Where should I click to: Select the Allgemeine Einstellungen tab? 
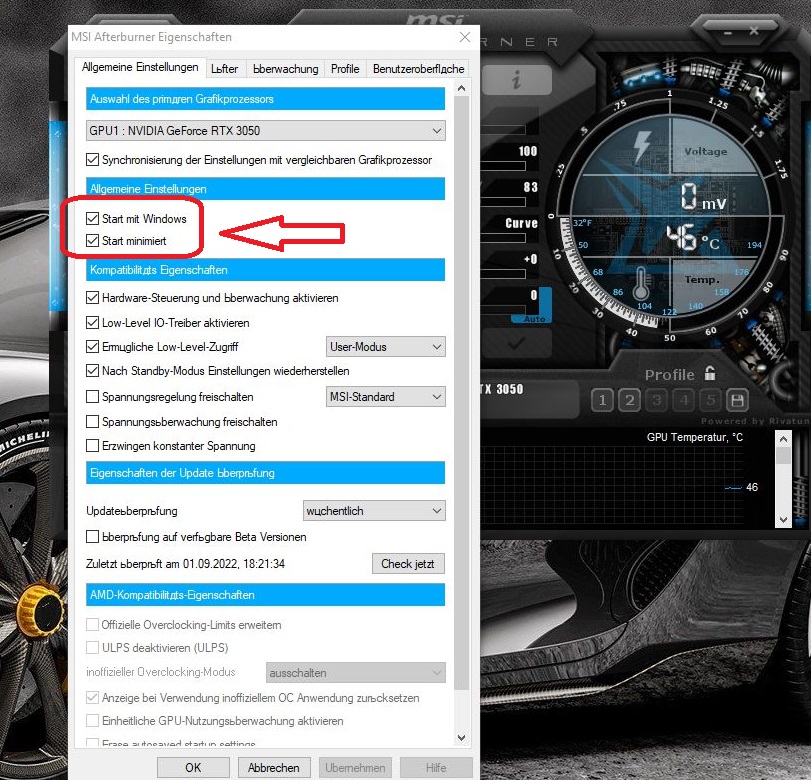[x=140, y=67]
